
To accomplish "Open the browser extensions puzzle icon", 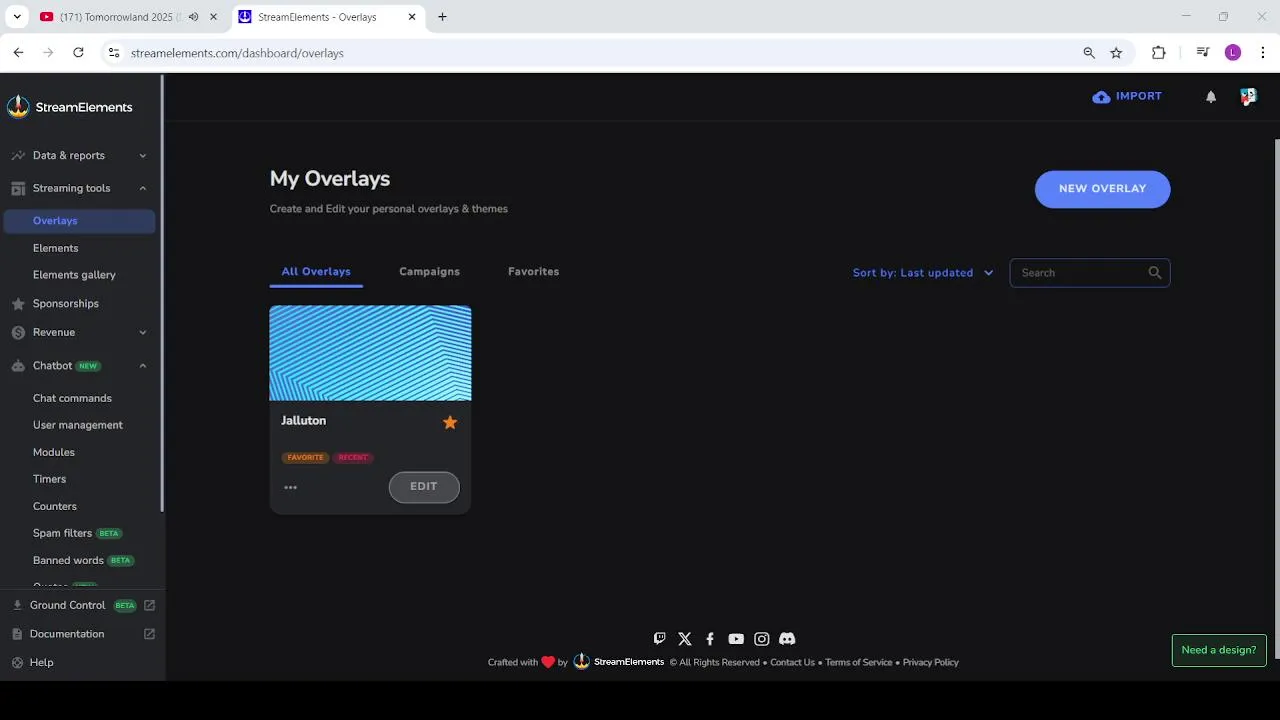I will click(x=1159, y=52).
